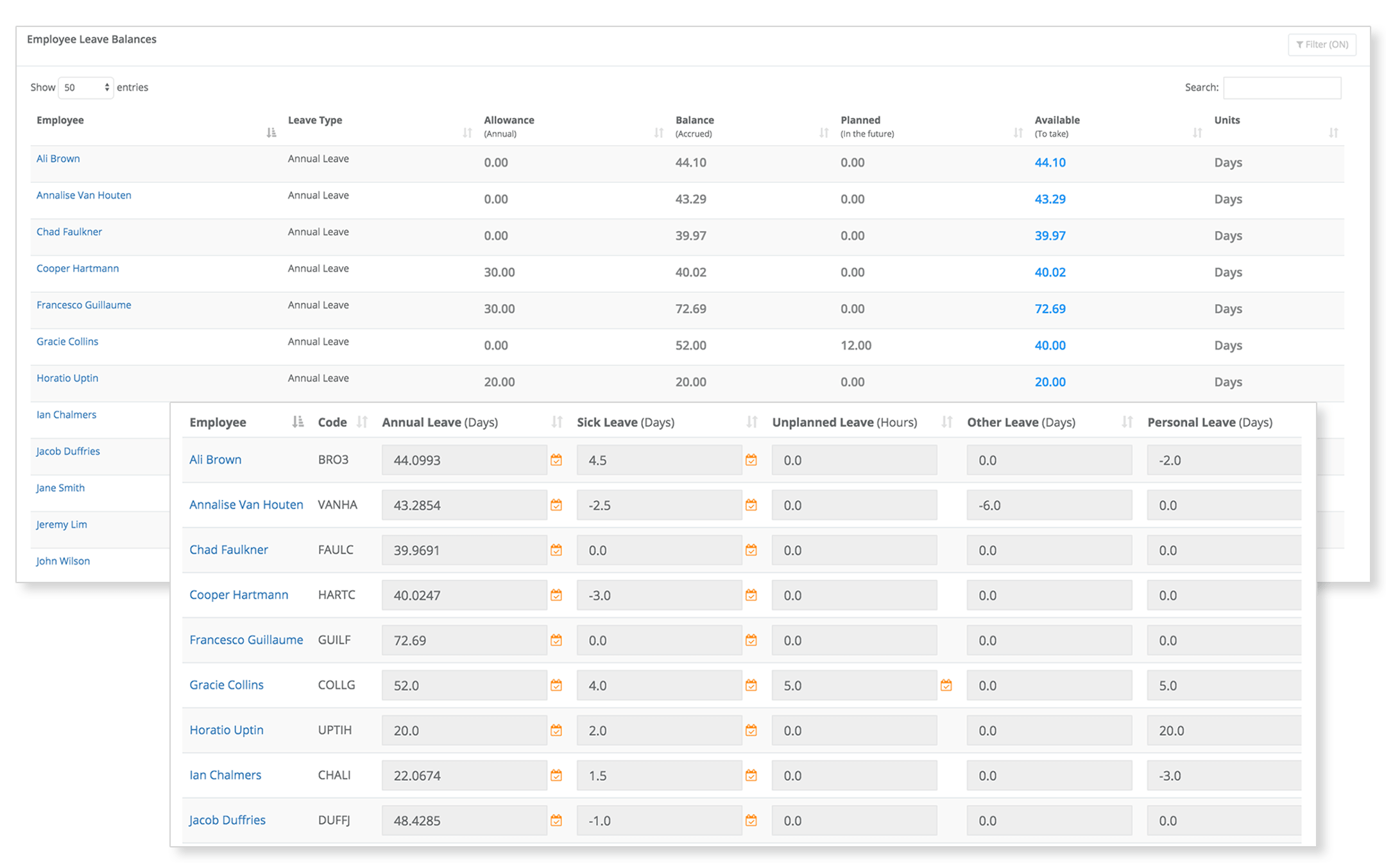Open the Show entries dropdown

click(x=86, y=88)
